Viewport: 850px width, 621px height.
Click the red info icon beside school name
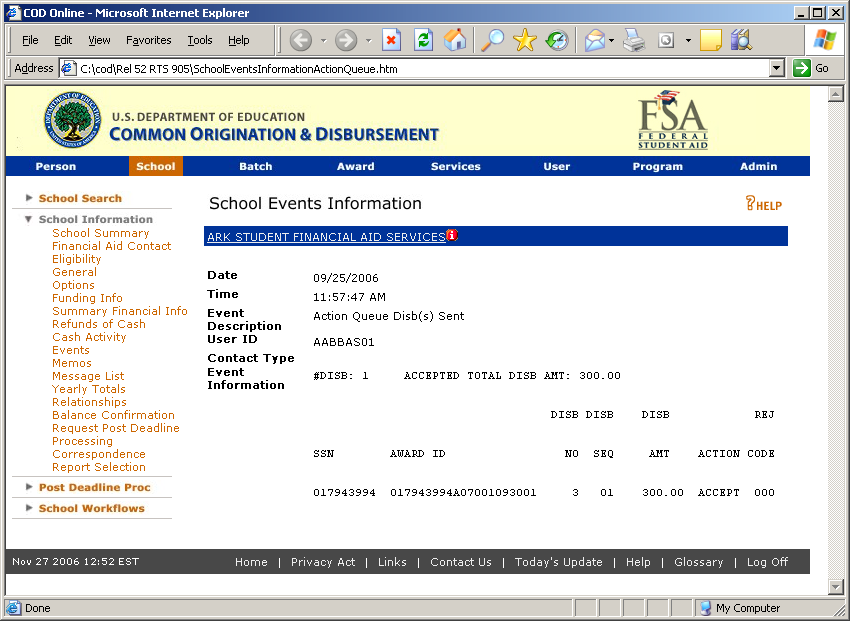(x=452, y=236)
